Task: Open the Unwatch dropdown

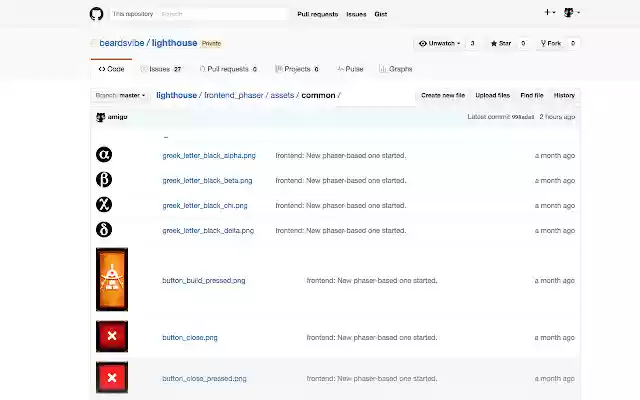Action: 440,43
